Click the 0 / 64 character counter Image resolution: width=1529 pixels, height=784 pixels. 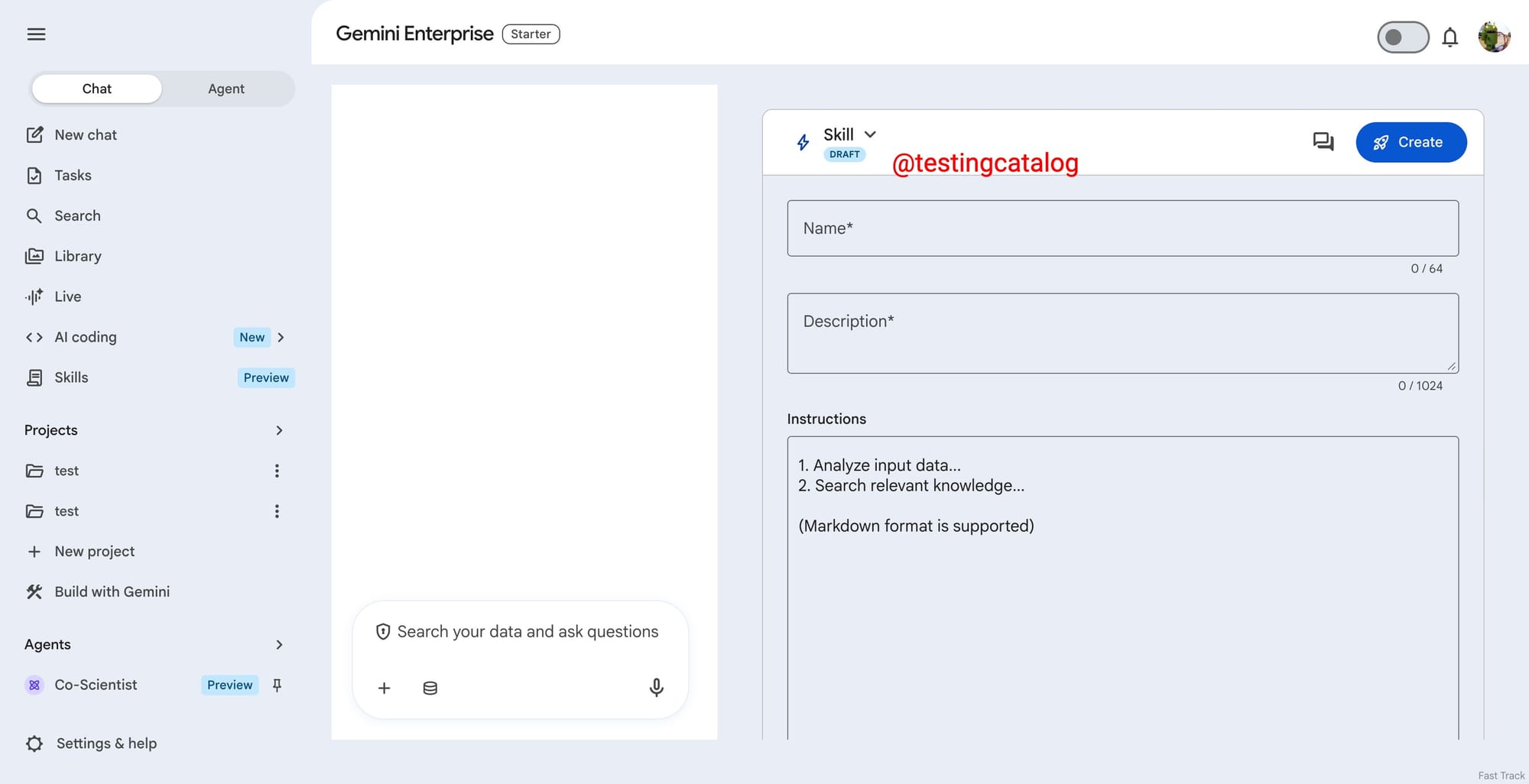pos(1427,269)
